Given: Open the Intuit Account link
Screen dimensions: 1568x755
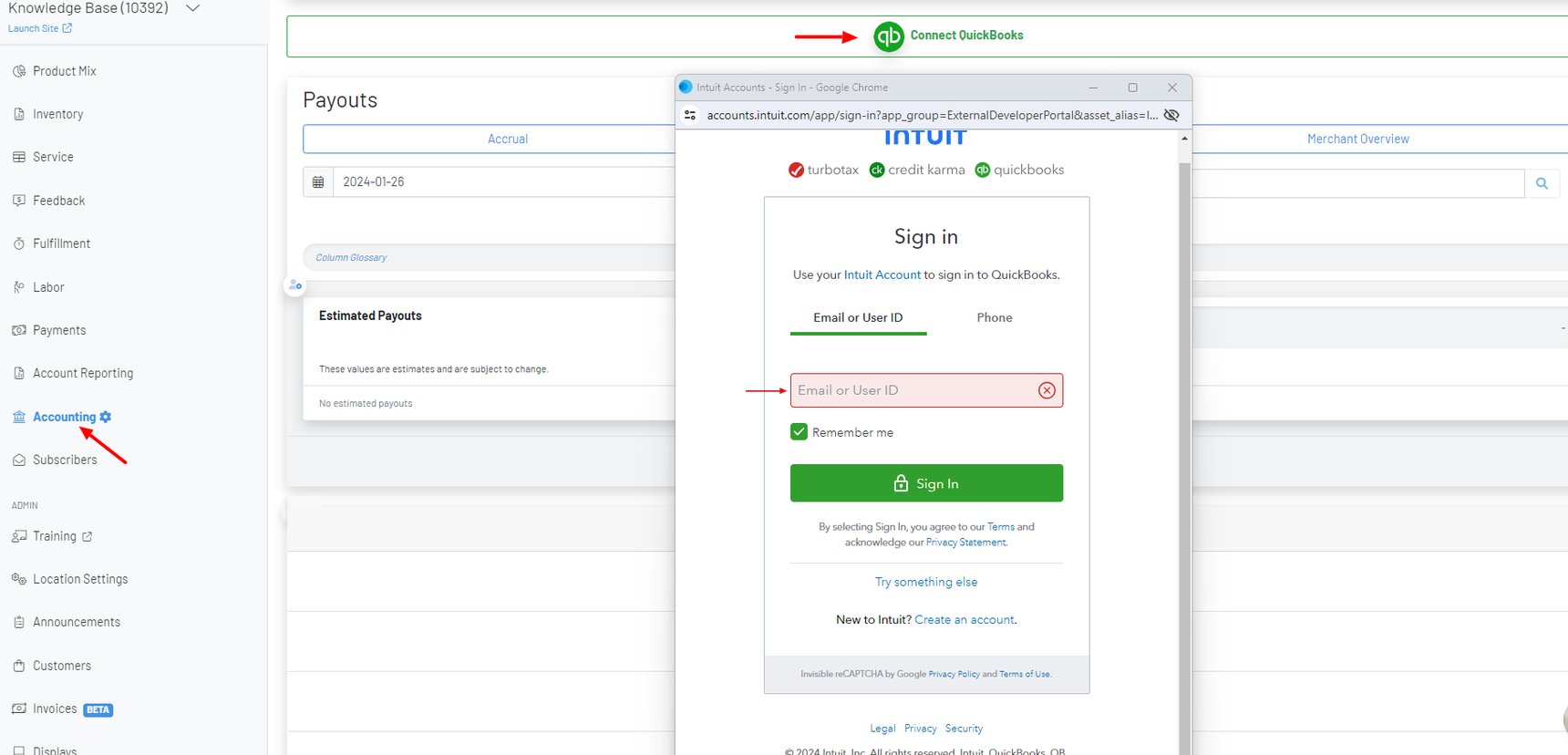Looking at the screenshot, I should (882, 274).
